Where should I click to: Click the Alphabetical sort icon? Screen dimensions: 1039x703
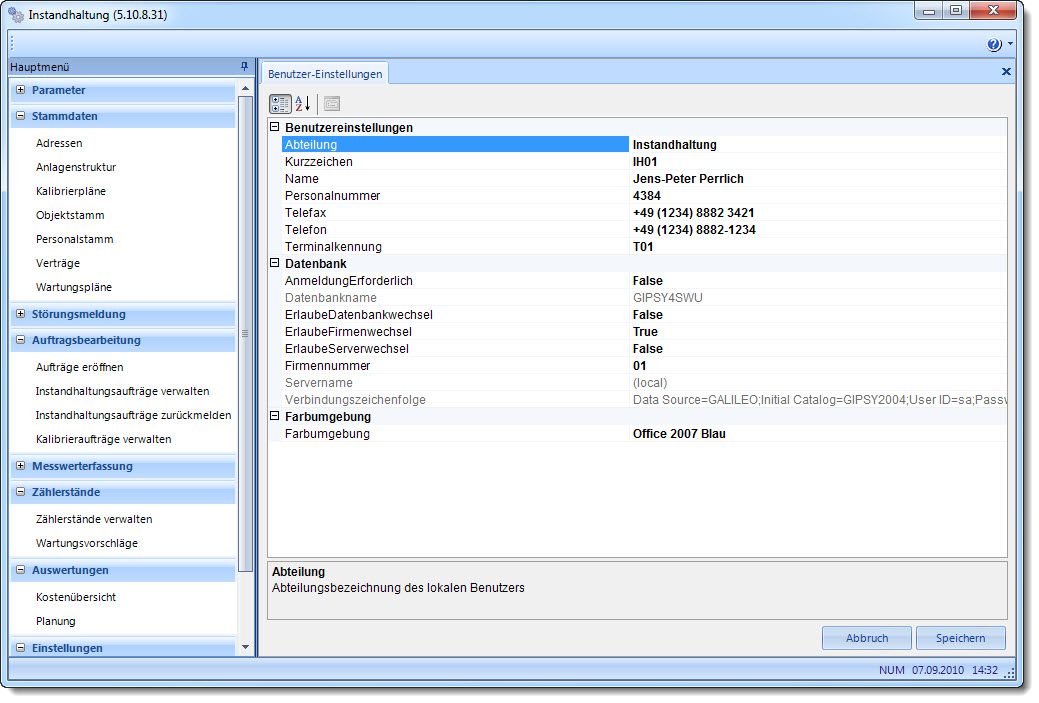(303, 103)
